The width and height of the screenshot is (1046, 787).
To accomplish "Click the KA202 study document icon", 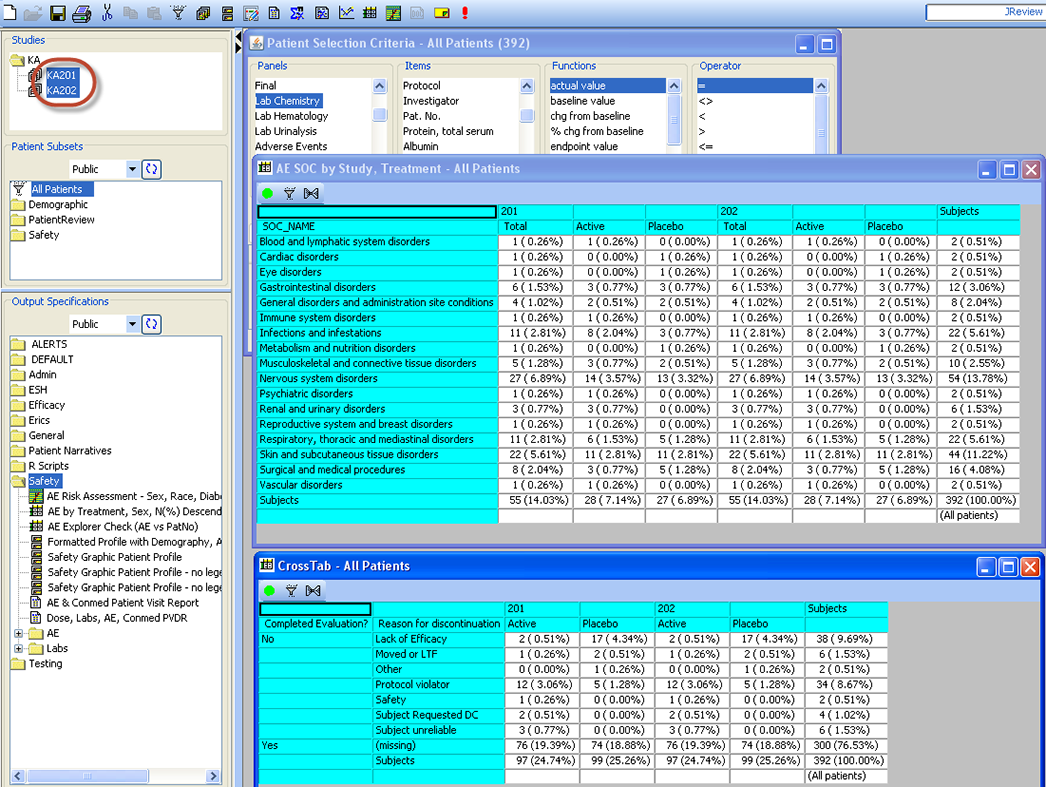I will point(35,90).
